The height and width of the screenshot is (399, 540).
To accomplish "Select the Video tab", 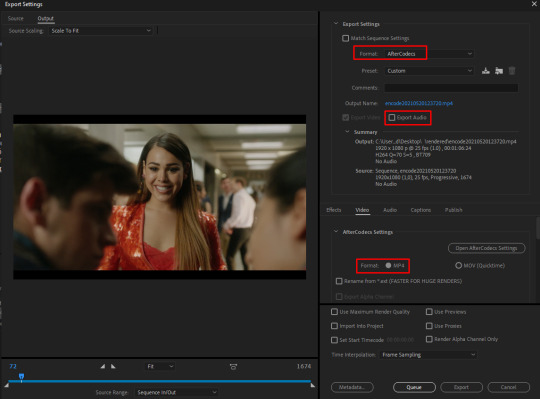I will click(x=362, y=210).
